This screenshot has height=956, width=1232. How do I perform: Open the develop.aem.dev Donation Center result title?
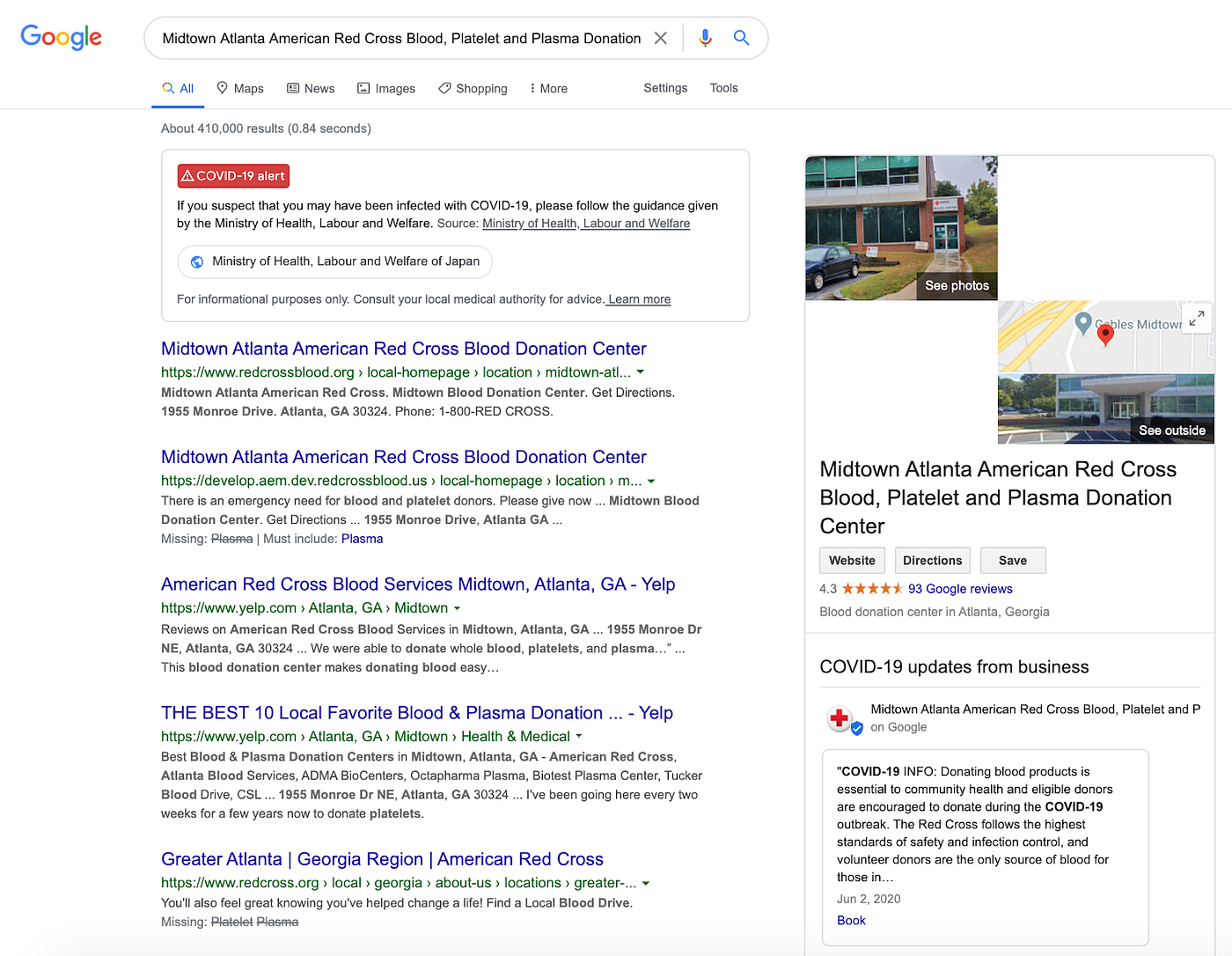(x=404, y=457)
